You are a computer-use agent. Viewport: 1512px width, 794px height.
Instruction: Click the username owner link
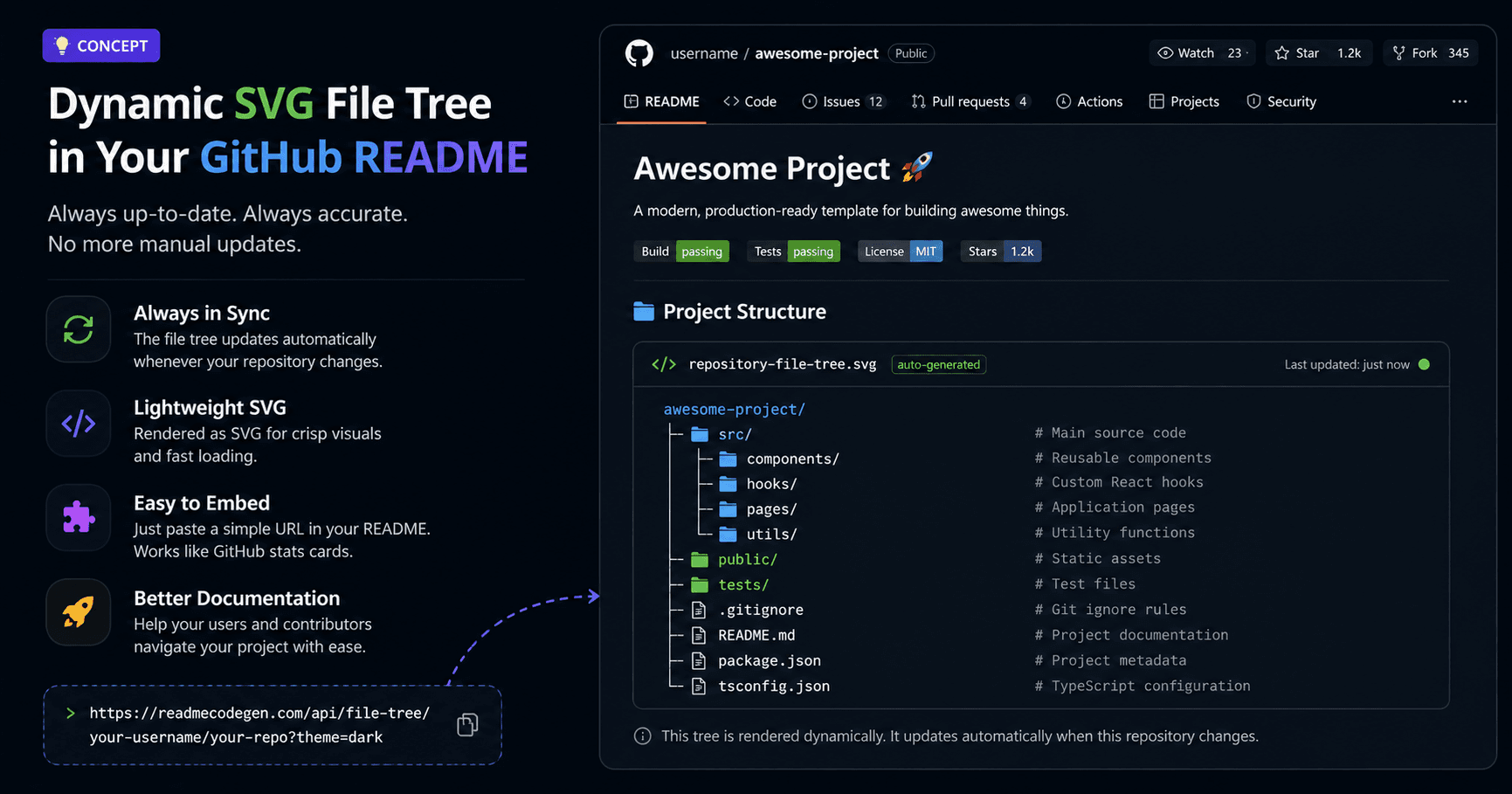pos(704,53)
